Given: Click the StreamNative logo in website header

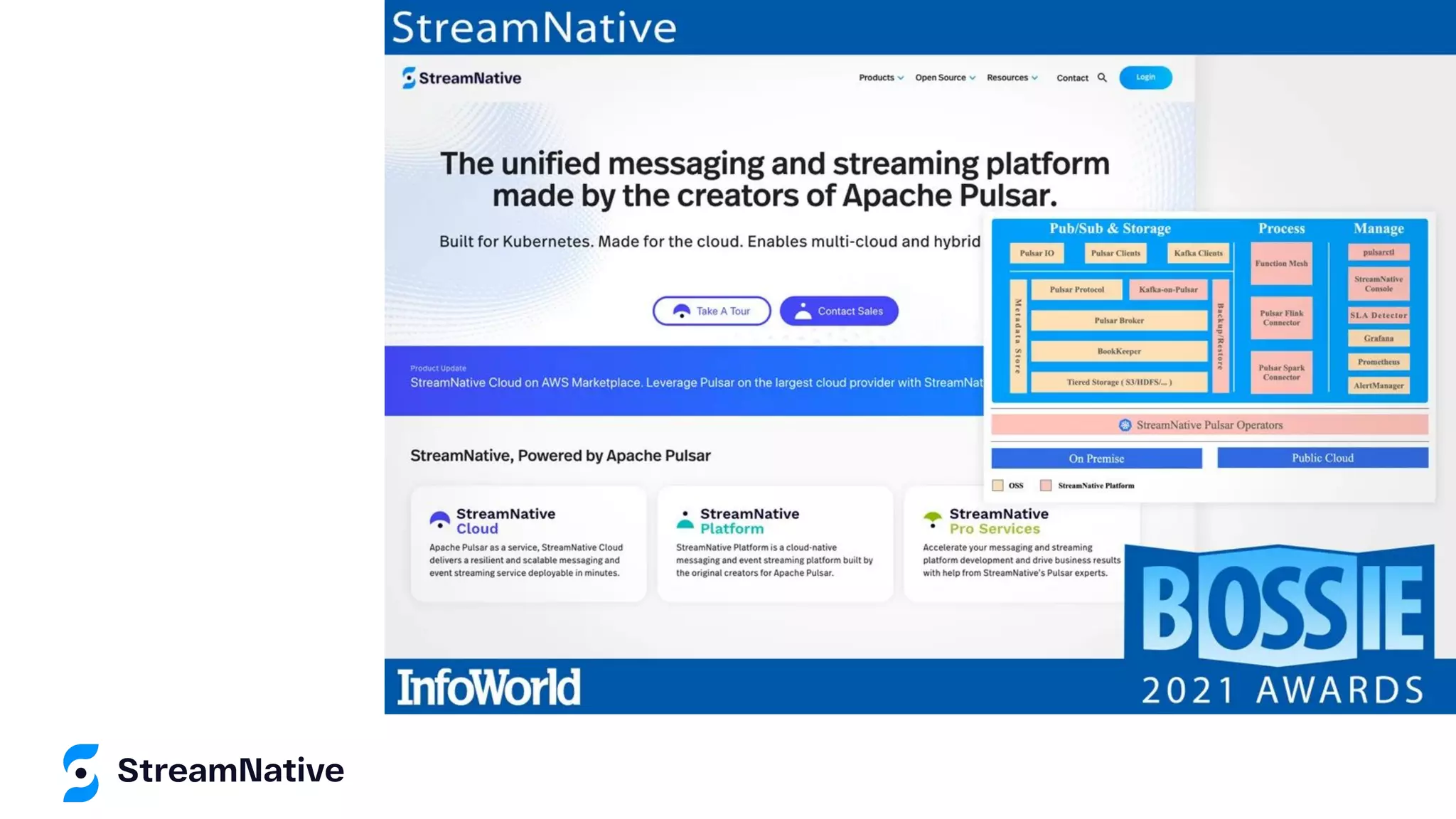Looking at the screenshot, I should [461, 77].
